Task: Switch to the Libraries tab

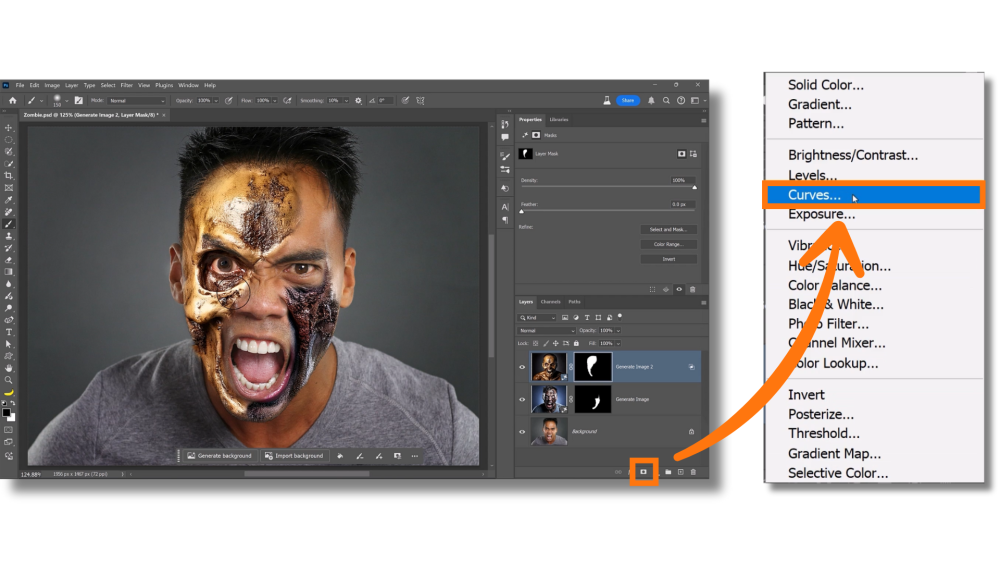Action: point(559,120)
